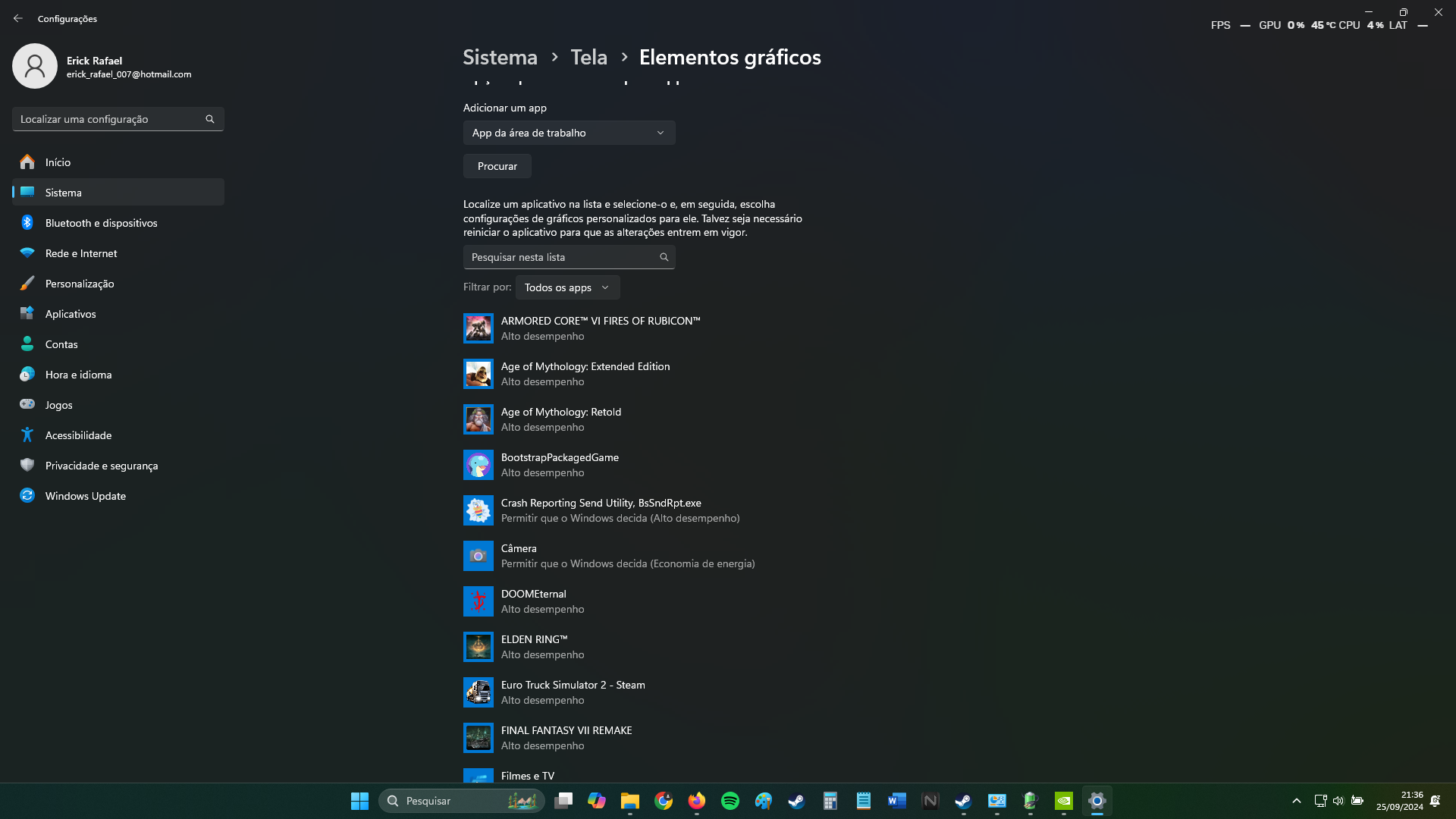This screenshot has height=819, width=1456.
Task: Open Jogos settings
Action: [x=118, y=405]
